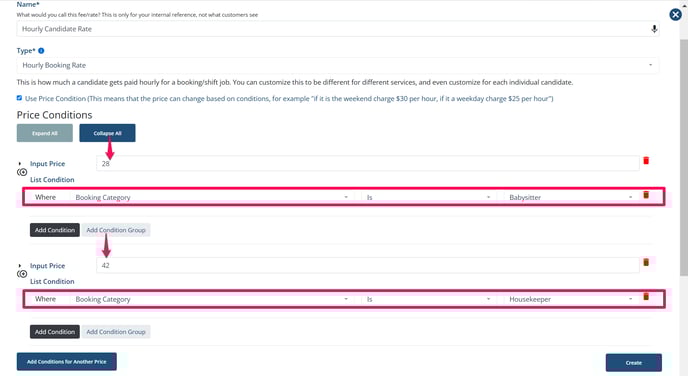This screenshot has height=376, width=688.
Task: Collapse the second Input Price section arrow
Action: pos(19,265)
